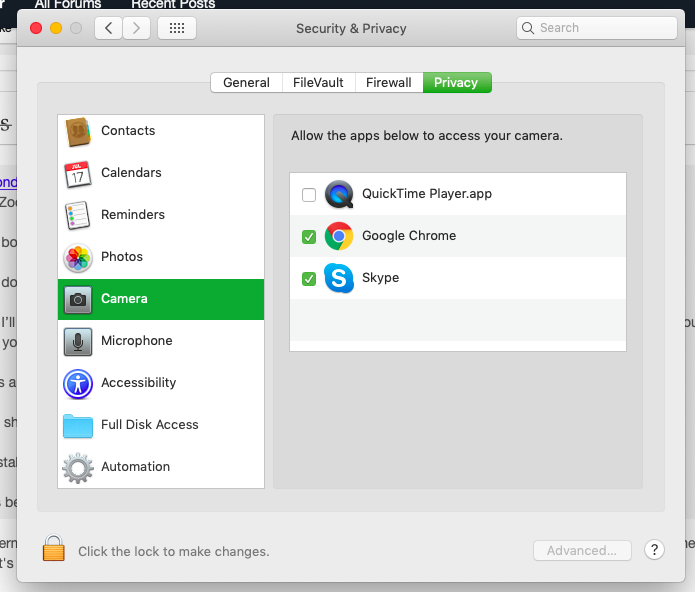Go back using the left arrow button

(109, 28)
